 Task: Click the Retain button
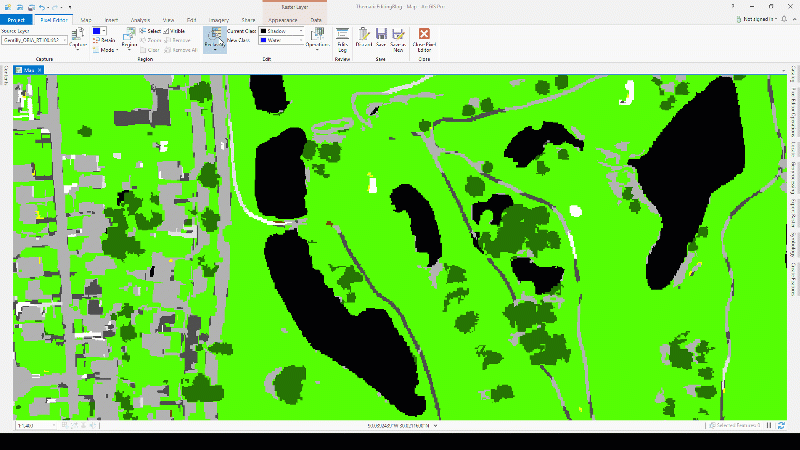pyautogui.click(x=104, y=40)
